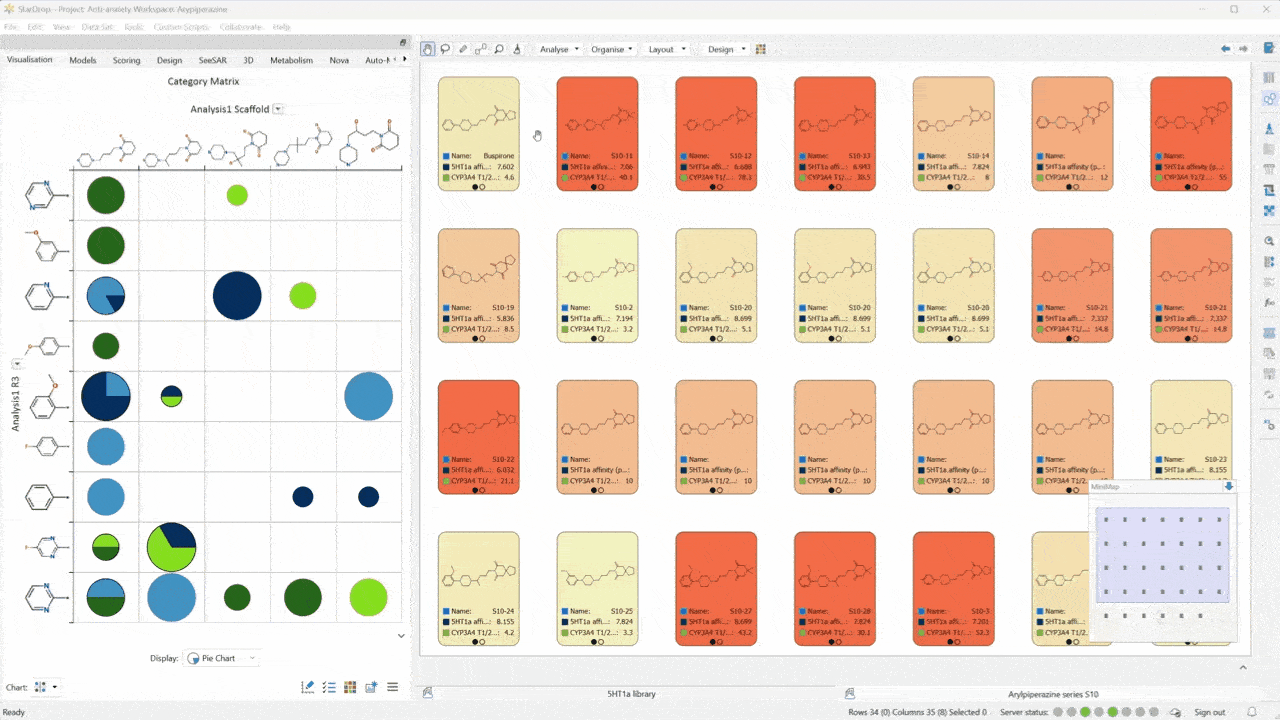Open the Analyse dropdown
Viewport: 1280px width, 720px height.
tap(559, 49)
